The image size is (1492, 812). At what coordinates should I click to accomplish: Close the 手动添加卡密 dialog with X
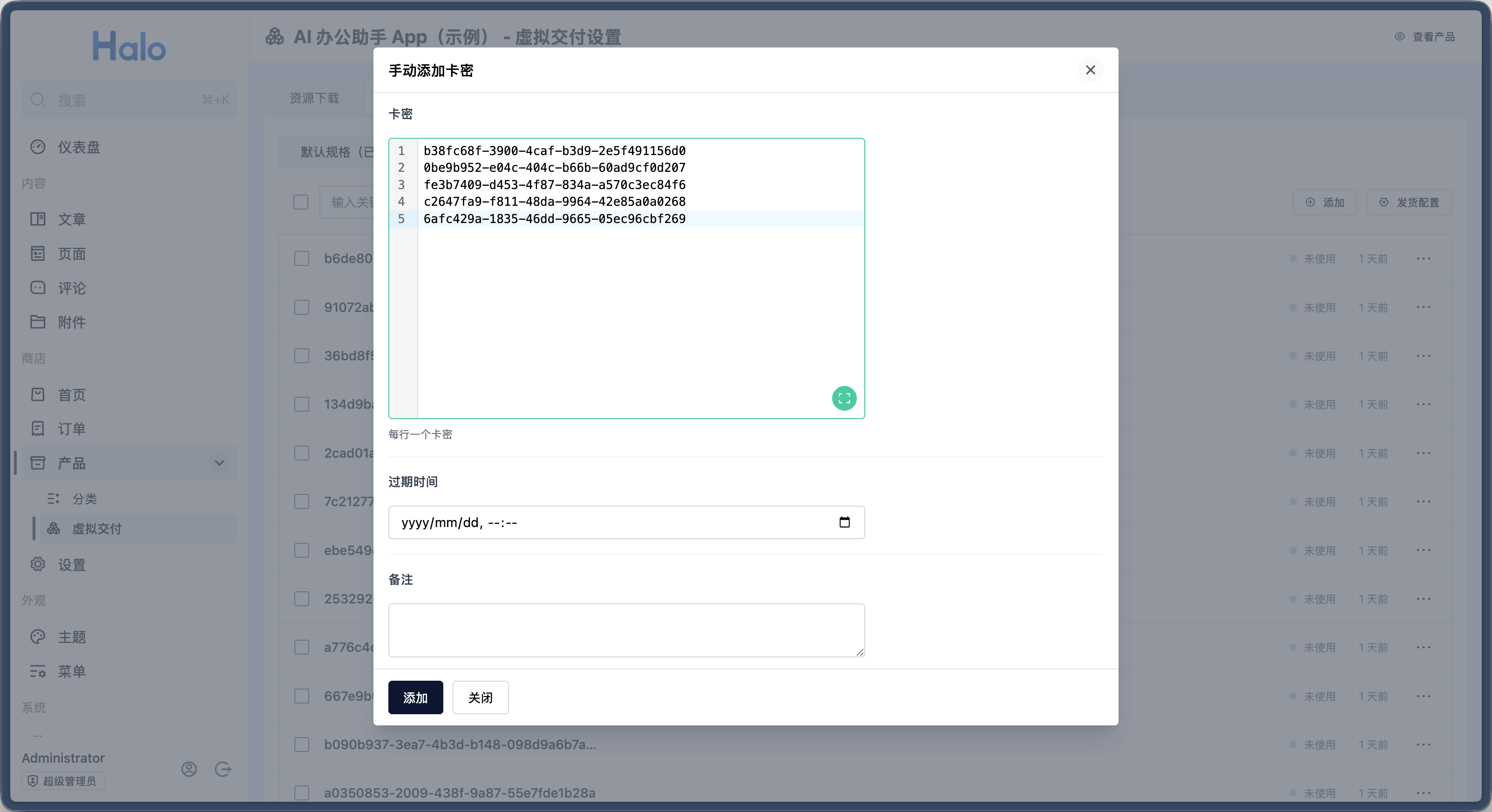(1090, 70)
